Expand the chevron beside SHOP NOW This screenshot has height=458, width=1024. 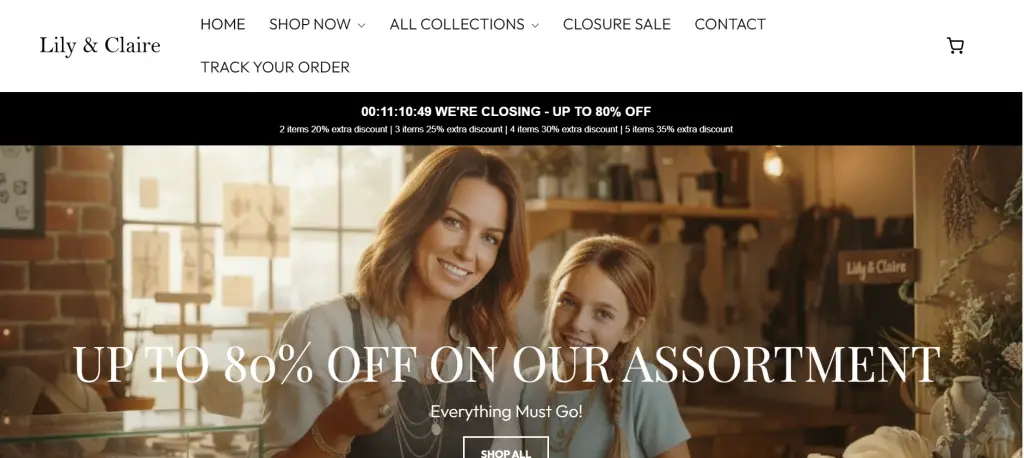coord(361,25)
